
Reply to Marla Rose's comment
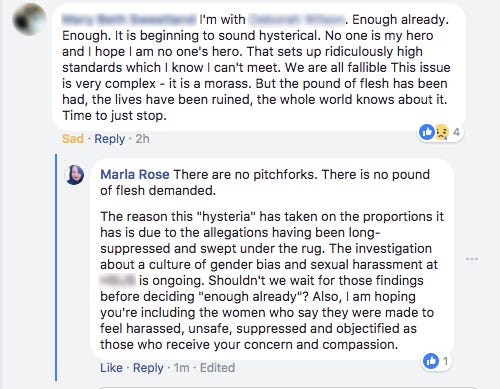(x=148, y=368)
